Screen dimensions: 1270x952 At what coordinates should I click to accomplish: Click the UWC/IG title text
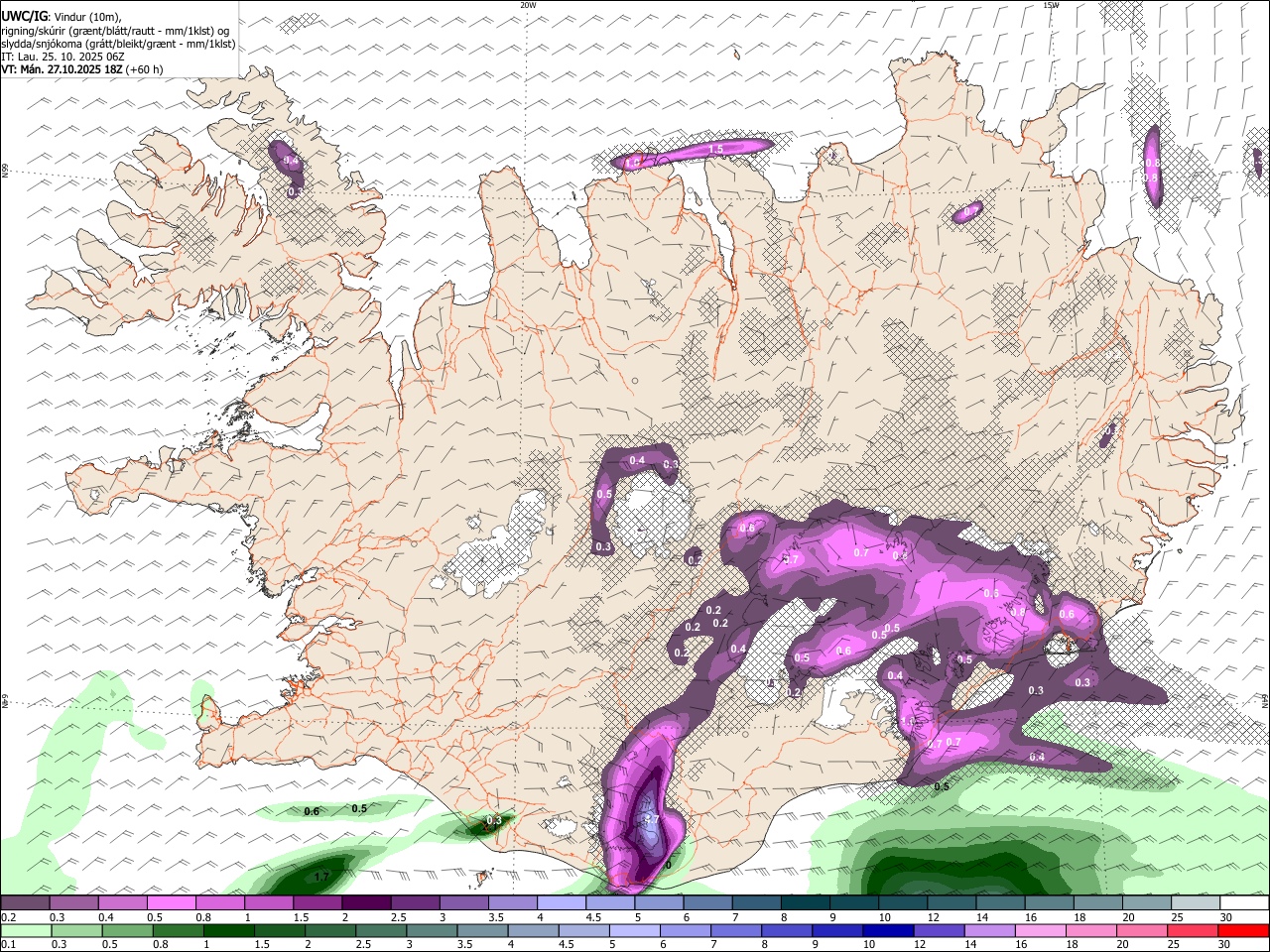tap(23, 16)
